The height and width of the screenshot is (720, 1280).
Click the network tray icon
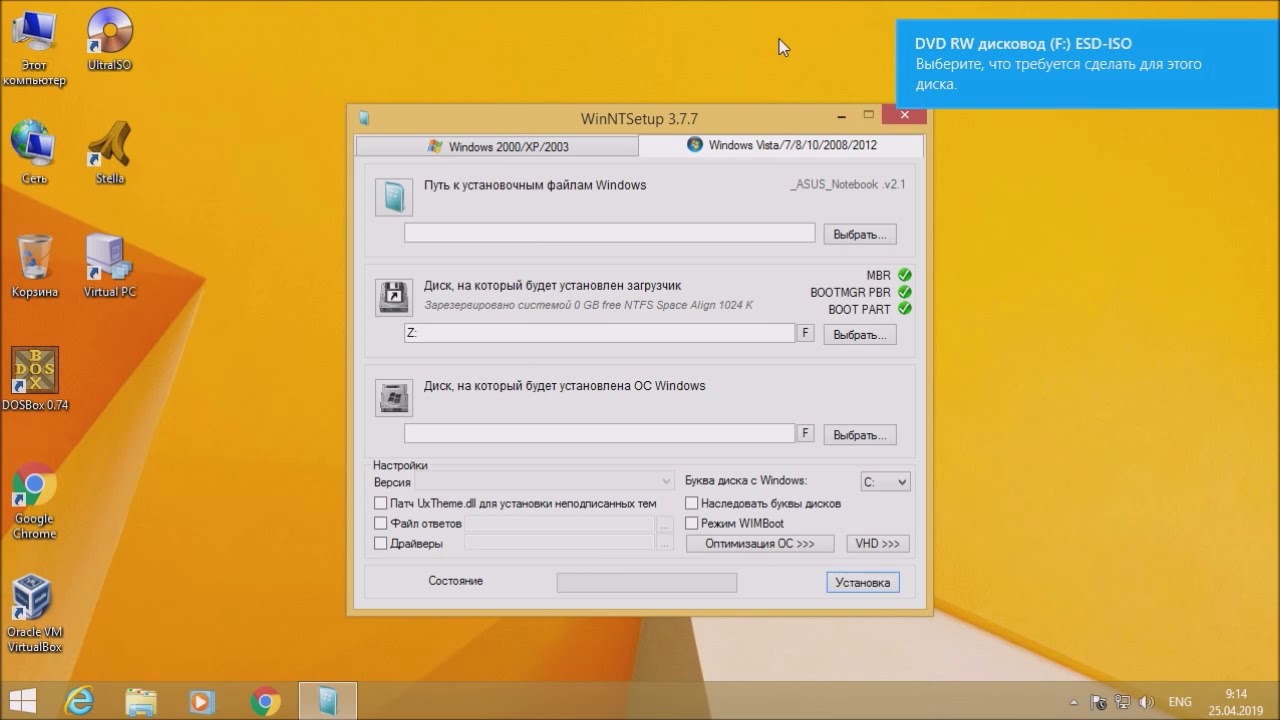(x=1123, y=702)
